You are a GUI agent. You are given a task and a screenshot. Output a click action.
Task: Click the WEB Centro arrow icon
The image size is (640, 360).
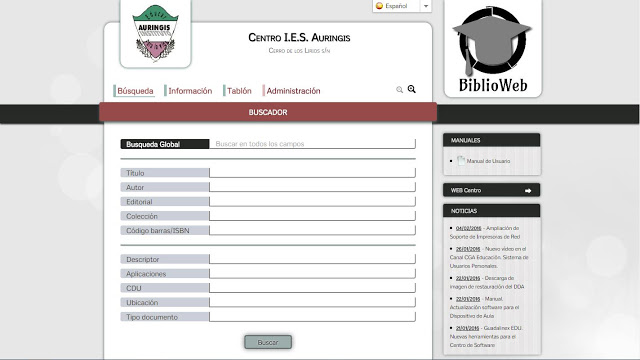click(528, 191)
